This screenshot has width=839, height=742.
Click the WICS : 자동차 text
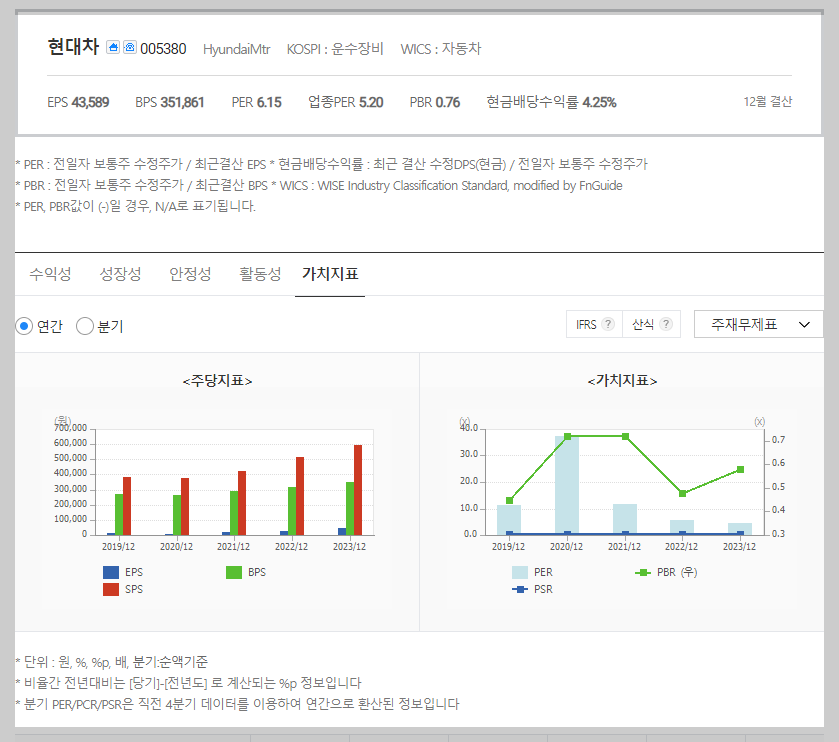coord(441,49)
